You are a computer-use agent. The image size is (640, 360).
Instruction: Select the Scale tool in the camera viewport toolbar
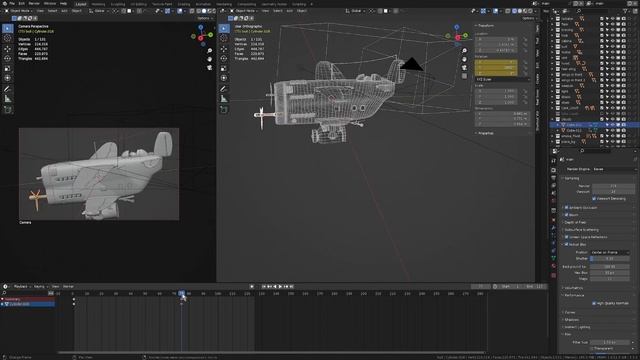click(x=8, y=68)
